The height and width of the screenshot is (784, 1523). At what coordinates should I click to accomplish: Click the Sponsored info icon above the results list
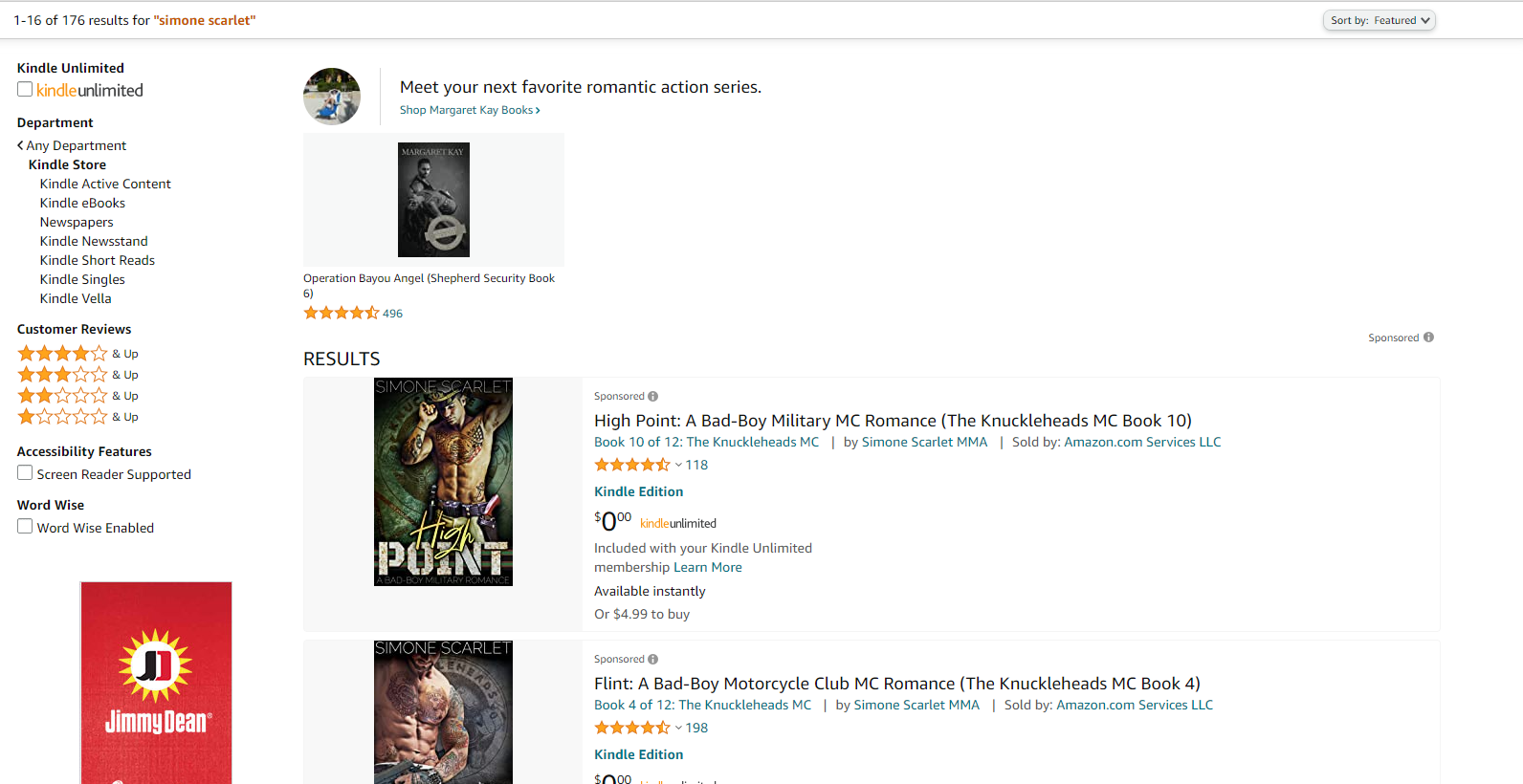click(x=1428, y=337)
